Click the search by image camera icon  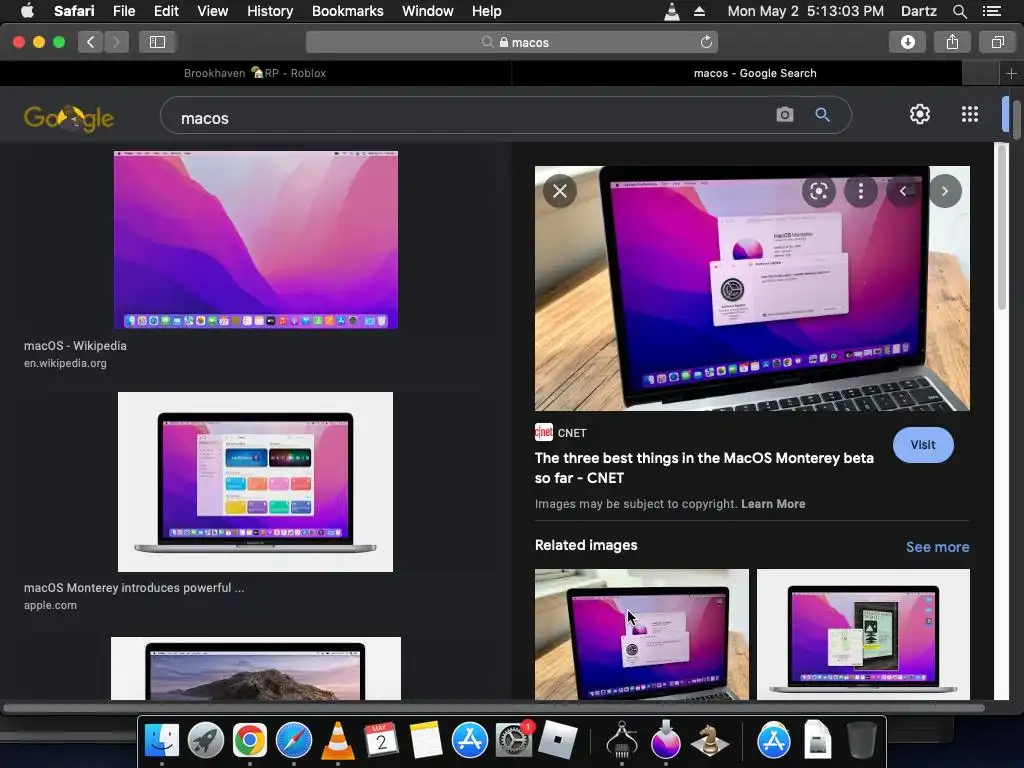click(785, 115)
